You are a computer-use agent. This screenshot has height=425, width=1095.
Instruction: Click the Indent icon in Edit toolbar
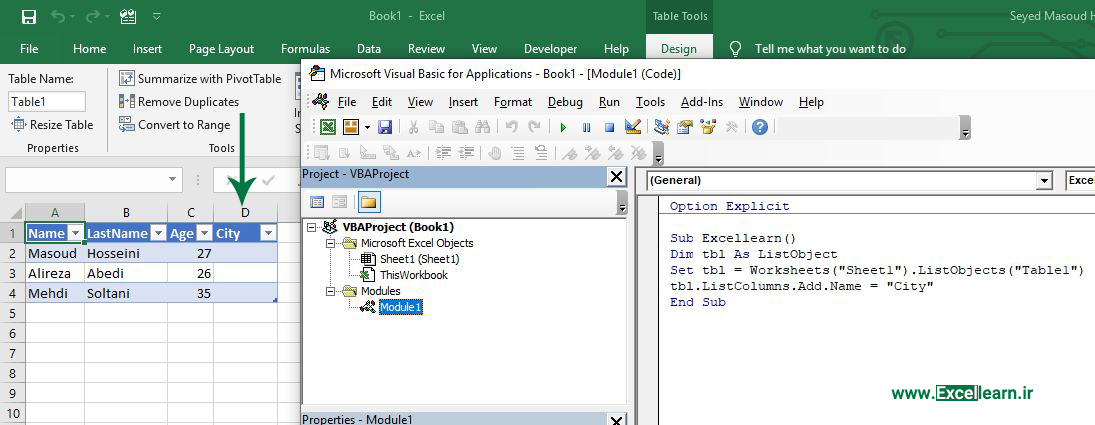pos(443,153)
